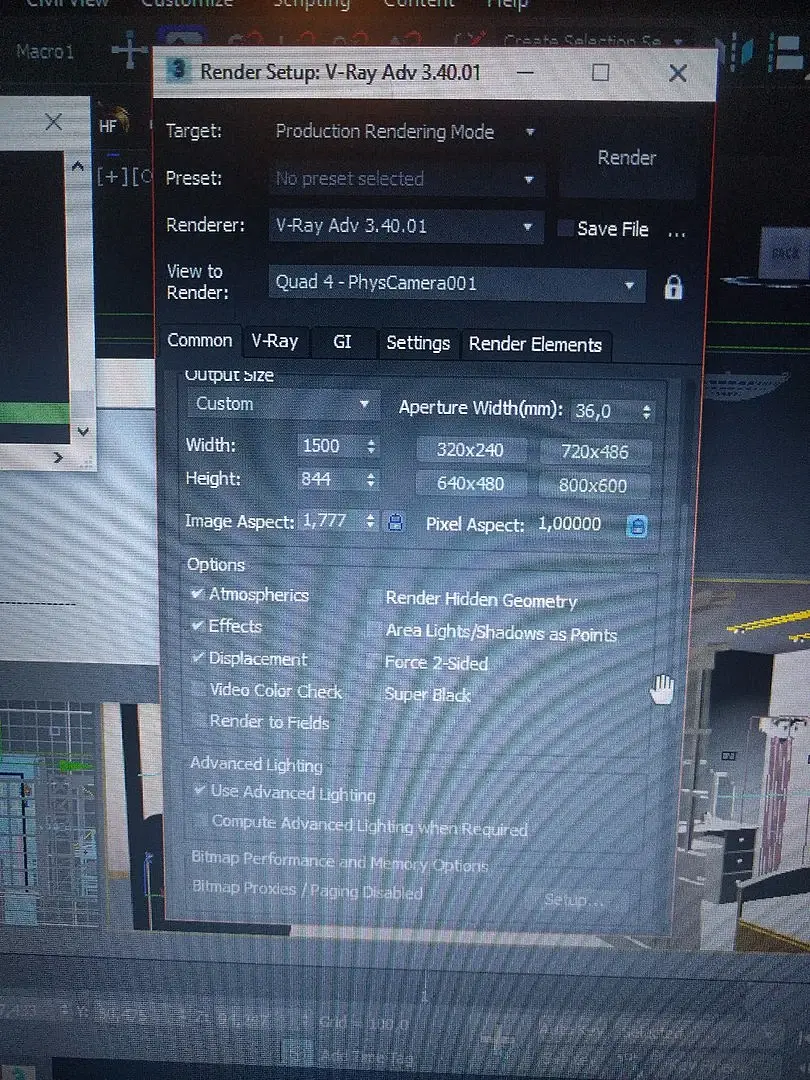Click the Aperture Width field 36,0

point(603,411)
